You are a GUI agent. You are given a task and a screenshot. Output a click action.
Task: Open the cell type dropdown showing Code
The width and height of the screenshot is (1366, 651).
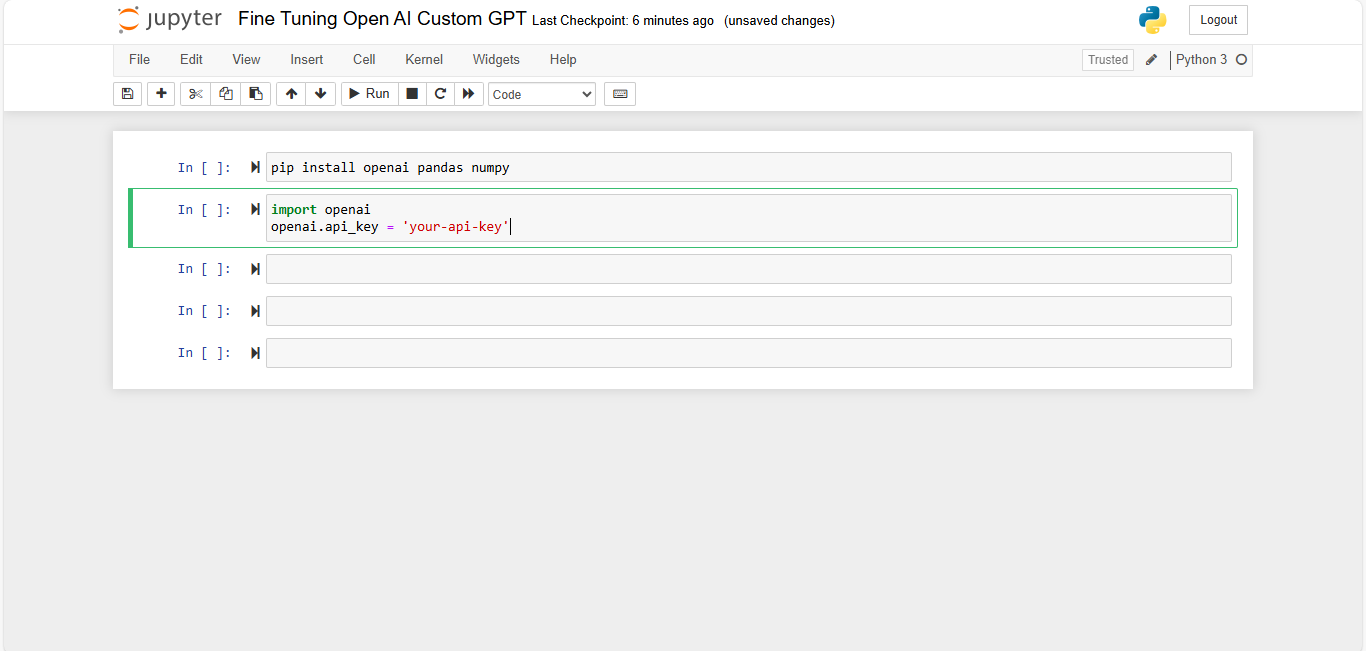coord(541,93)
